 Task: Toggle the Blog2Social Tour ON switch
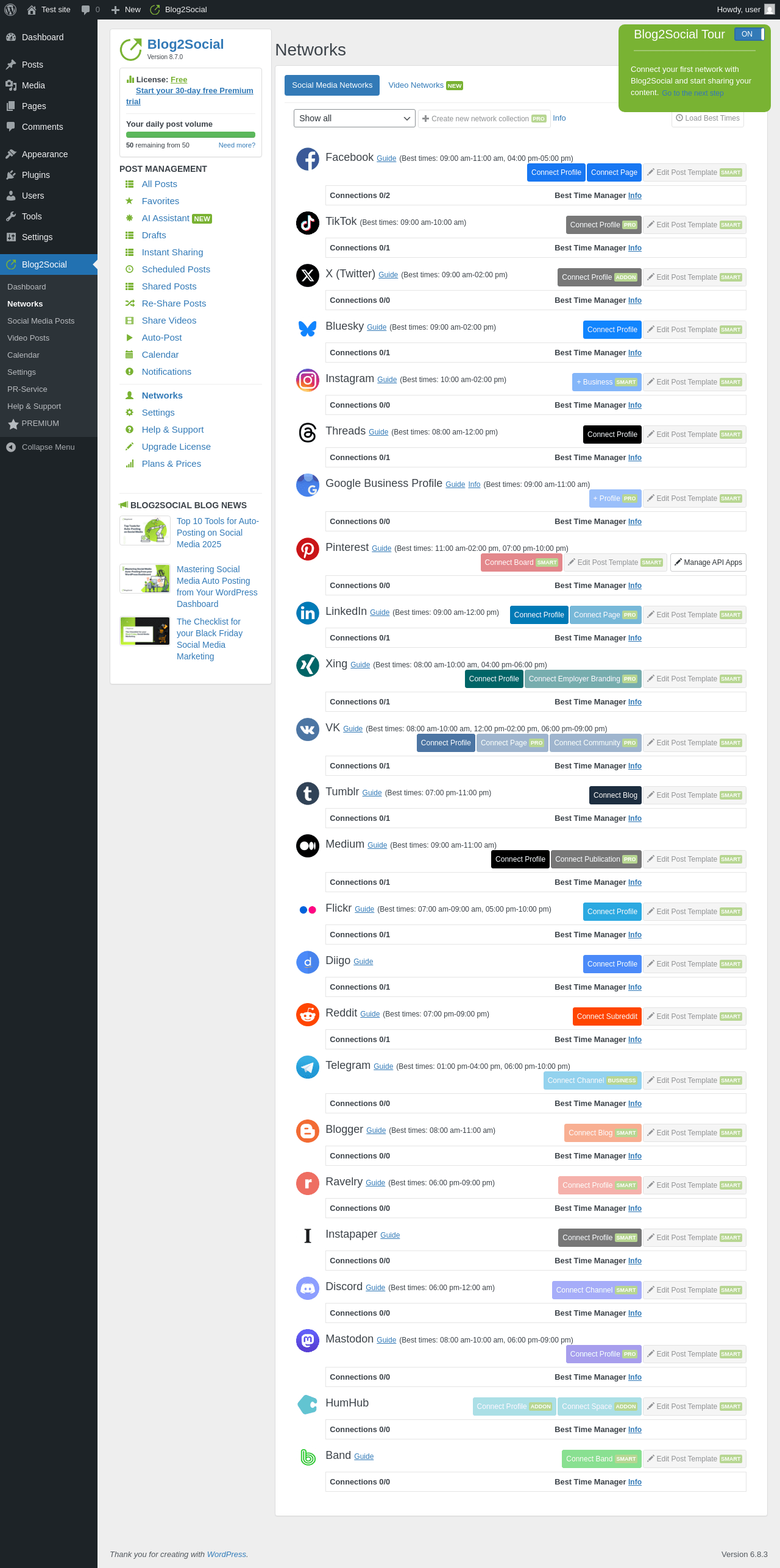pyautogui.click(x=749, y=34)
